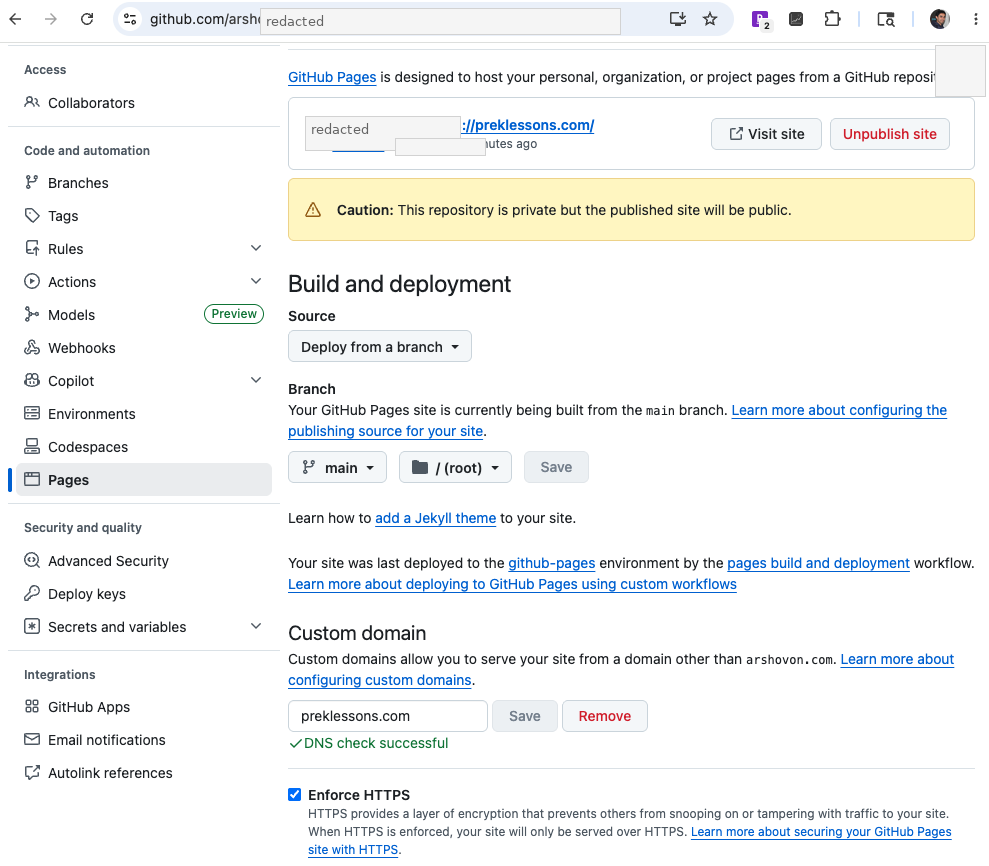Open the preklessons.com site link
This screenshot has width=989, height=866.
527,125
